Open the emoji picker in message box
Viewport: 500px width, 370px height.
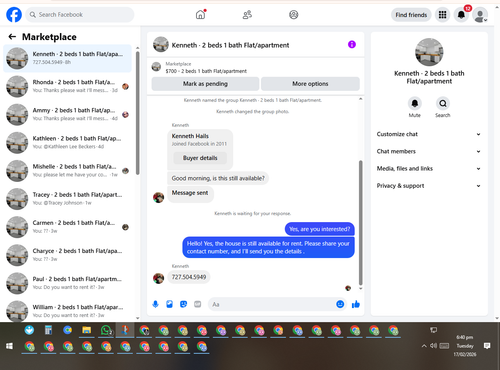point(340,304)
